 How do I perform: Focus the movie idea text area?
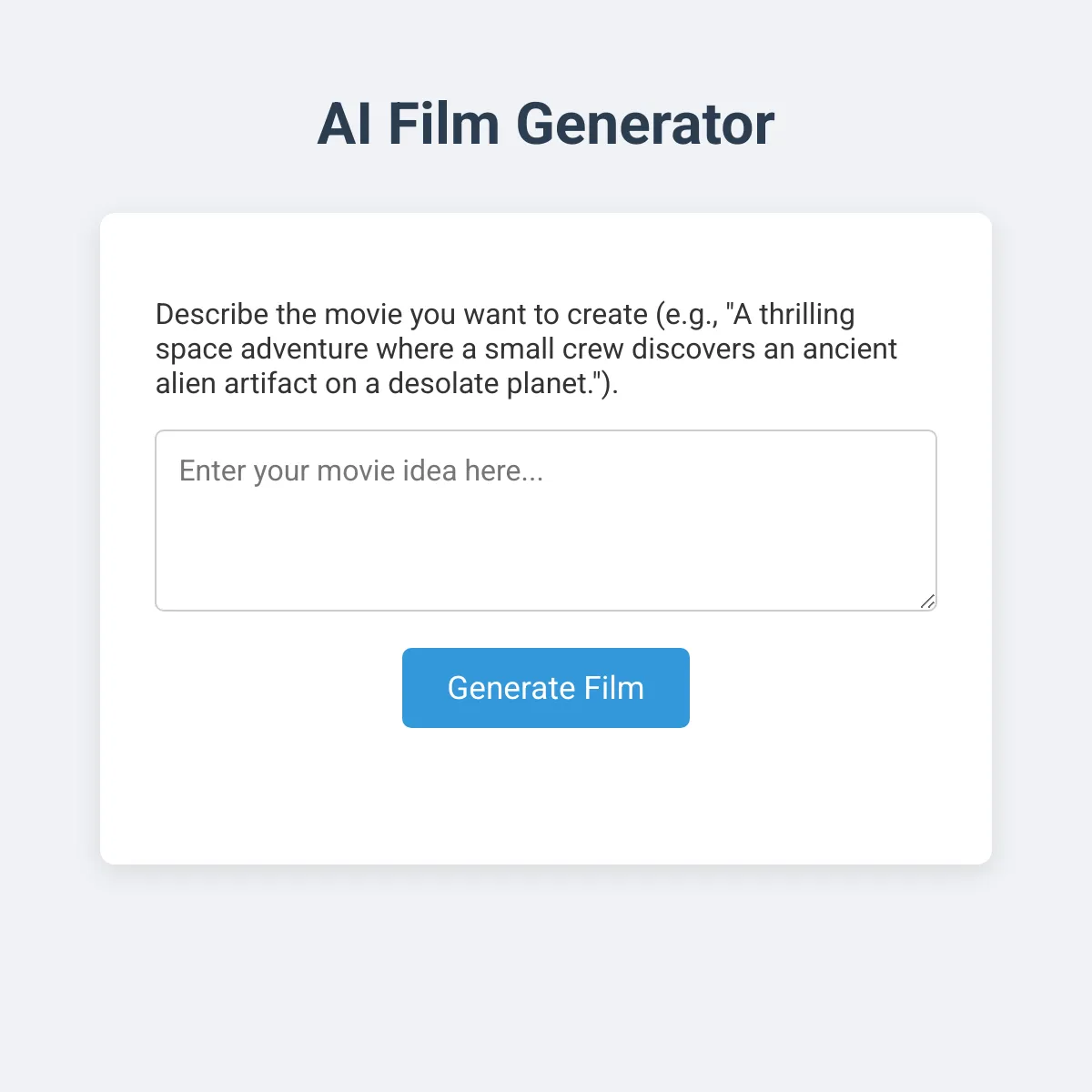point(546,521)
